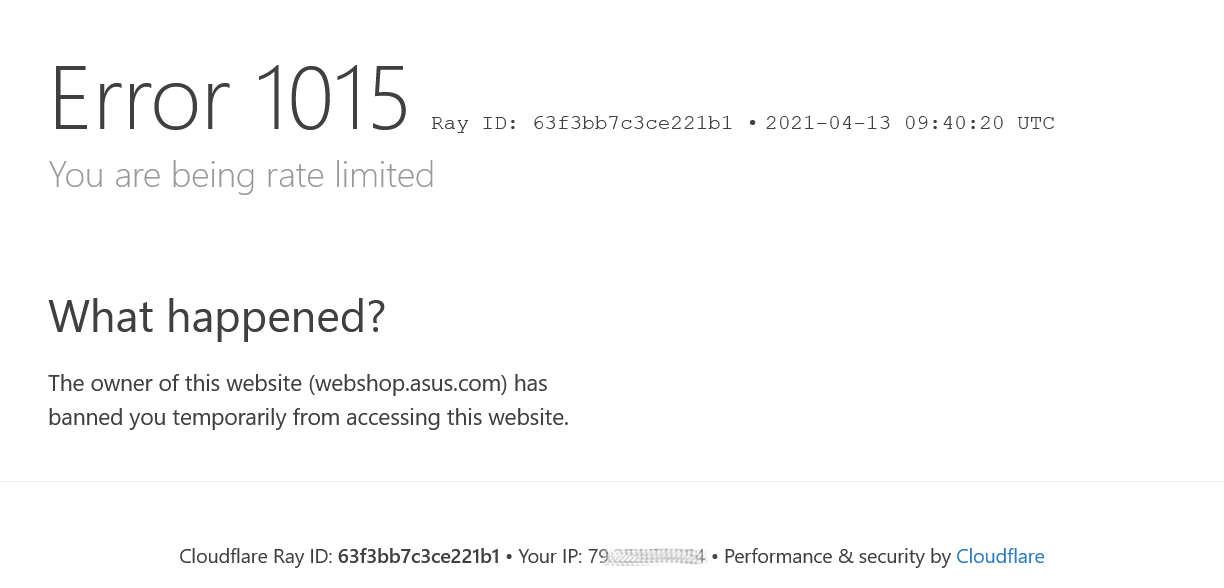Open the Cloudflare link in the footer
Image resolution: width=1224 pixels, height=588 pixels.
click(x=1000, y=556)
